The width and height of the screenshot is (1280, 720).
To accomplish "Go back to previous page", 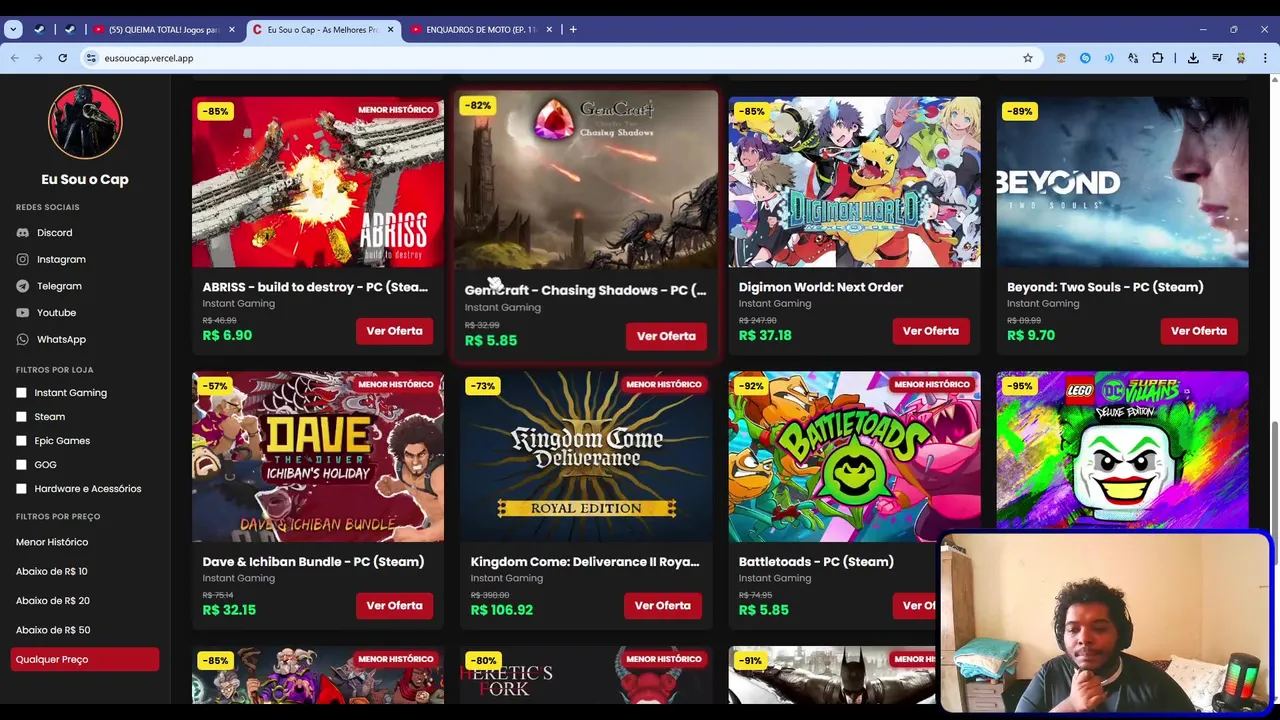I will point(14,58).
